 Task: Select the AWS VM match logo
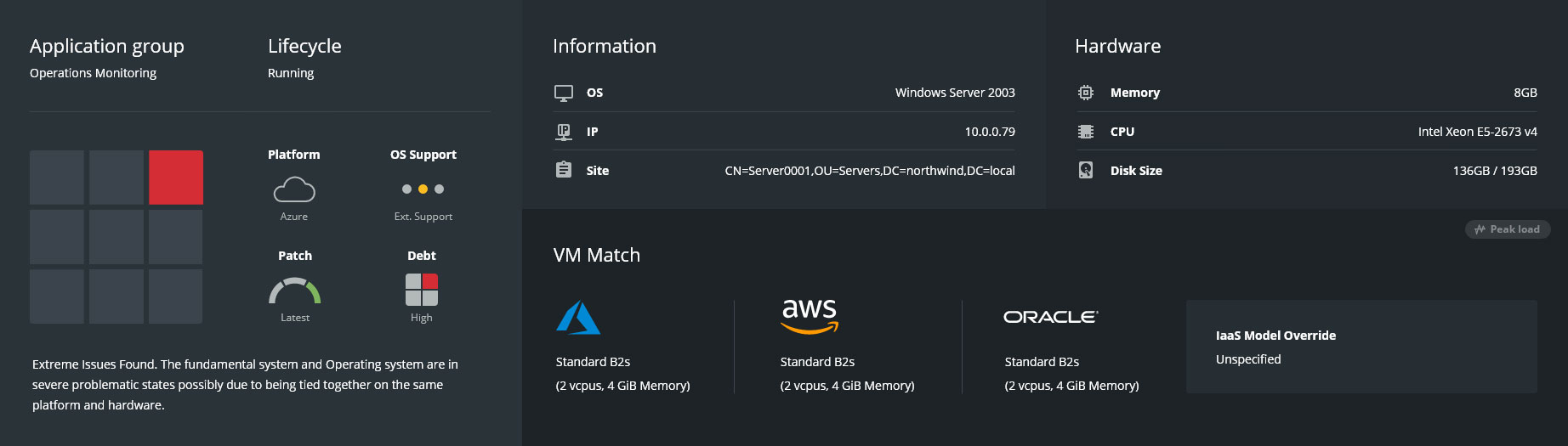tap(810, 316)
